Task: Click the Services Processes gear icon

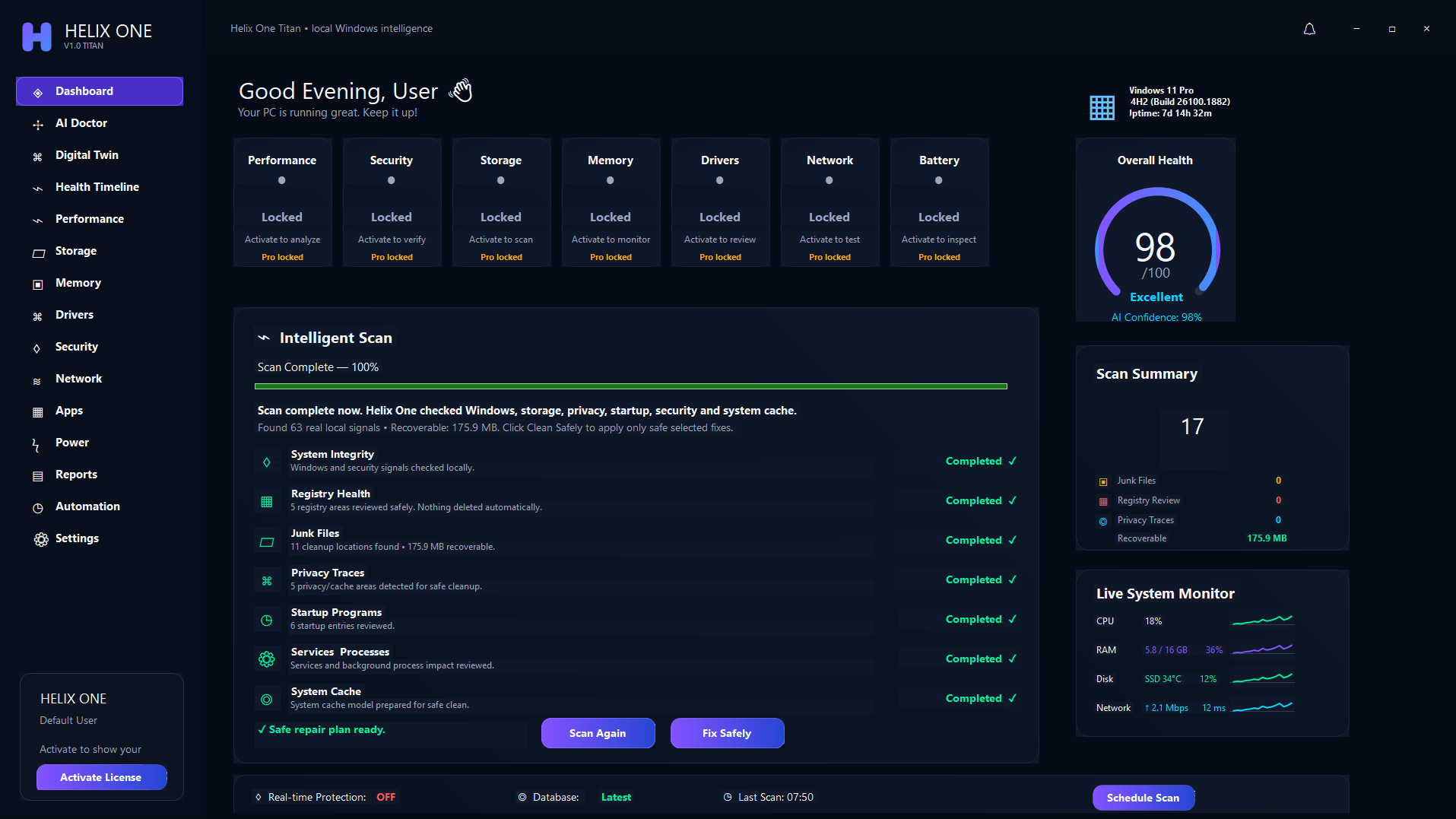Action: click(x=267, y=659)
